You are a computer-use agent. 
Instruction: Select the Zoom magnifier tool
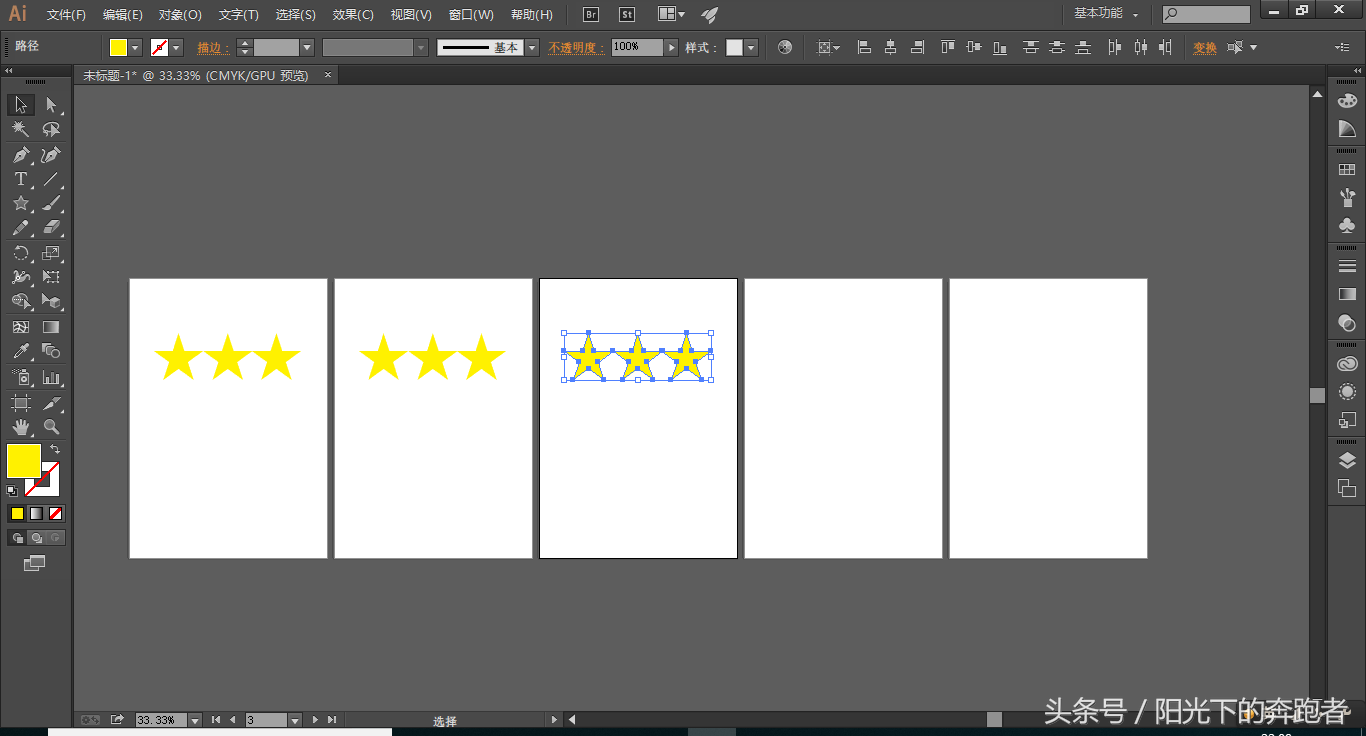[x=51, y=427]
